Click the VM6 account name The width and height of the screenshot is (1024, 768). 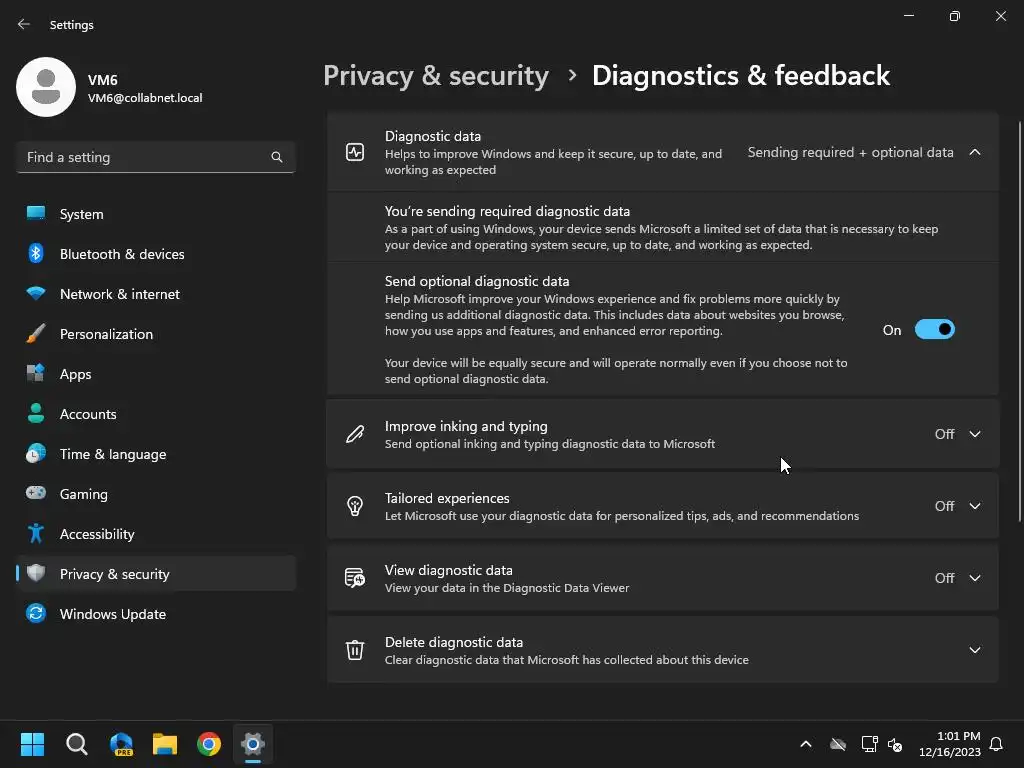[x=103, y=80]
